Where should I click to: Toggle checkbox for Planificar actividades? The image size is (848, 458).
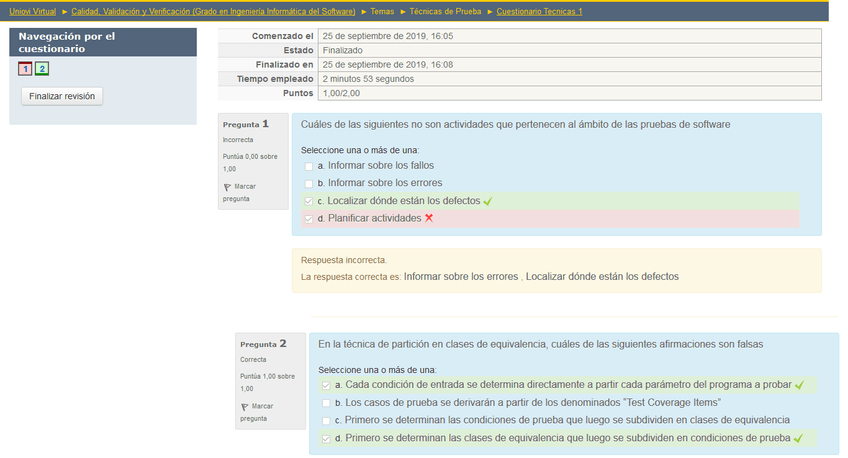coord(309,219)
